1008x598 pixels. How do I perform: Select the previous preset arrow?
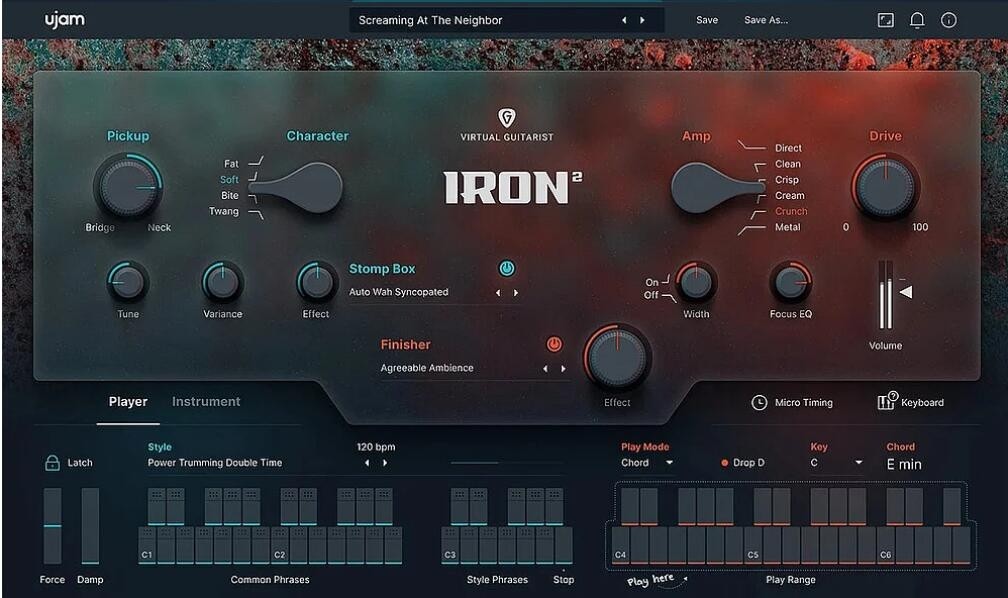[624, 20]
